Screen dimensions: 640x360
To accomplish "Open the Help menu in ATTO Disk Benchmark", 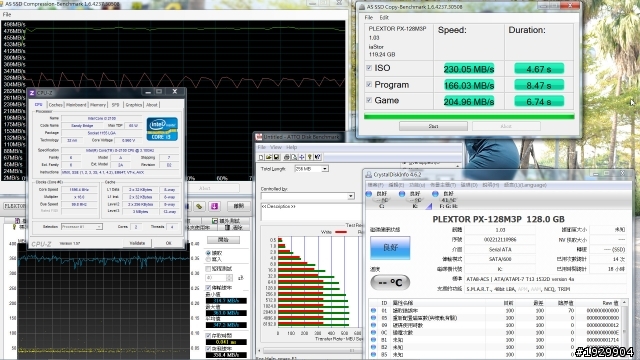I will pyautogui.click(x=291, y=147).
